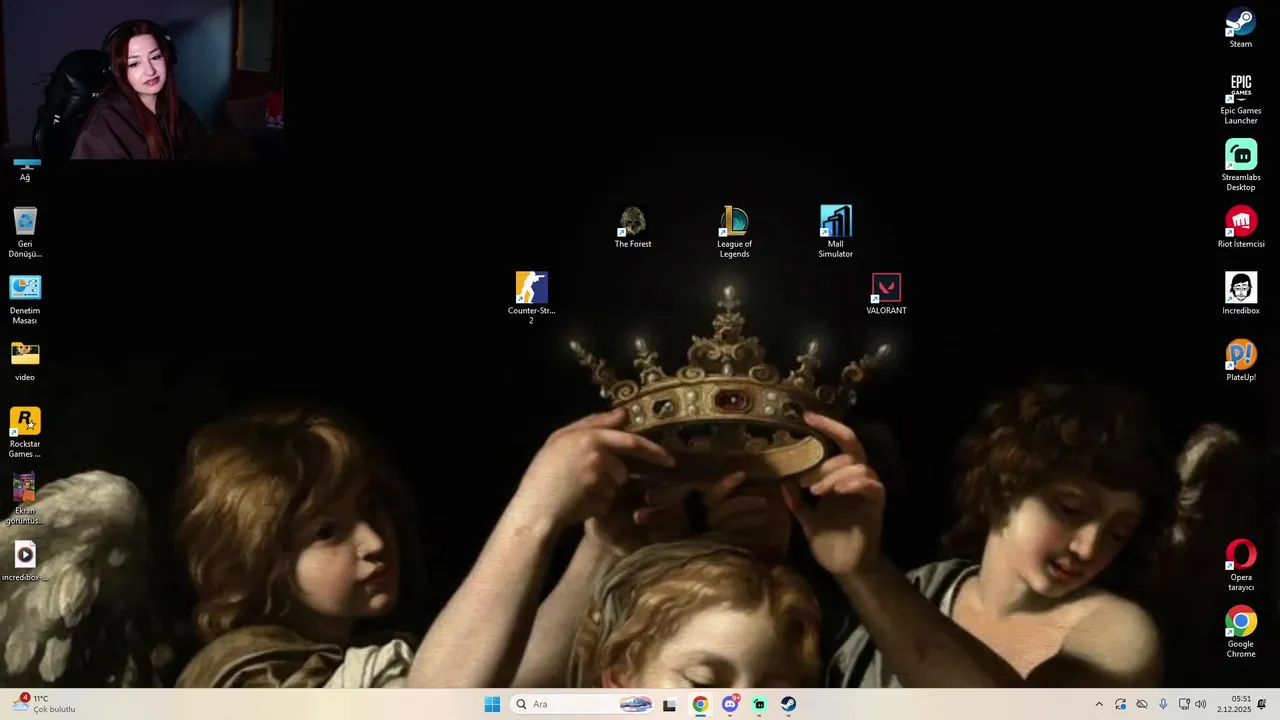Viewport: 1280px width, 720px height.
Task: Select Mall Simulator desktop icon
Action: 836,232
